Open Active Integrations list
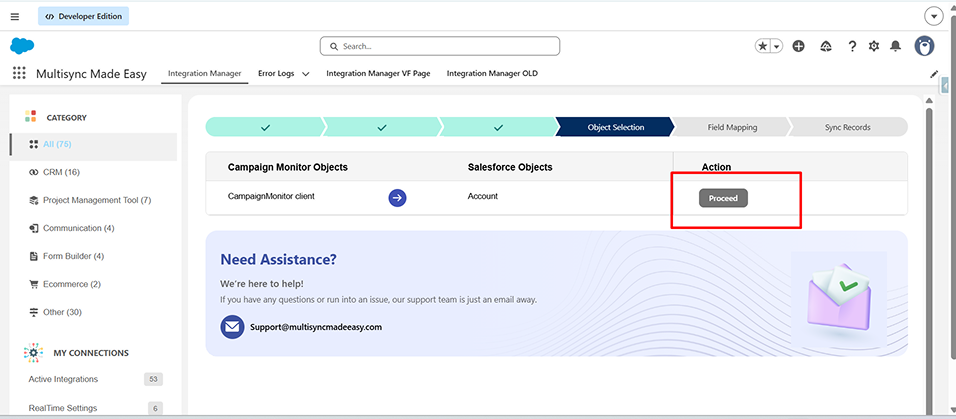The height and width of the screenshot is (419, 956). [x=63, y=379]
